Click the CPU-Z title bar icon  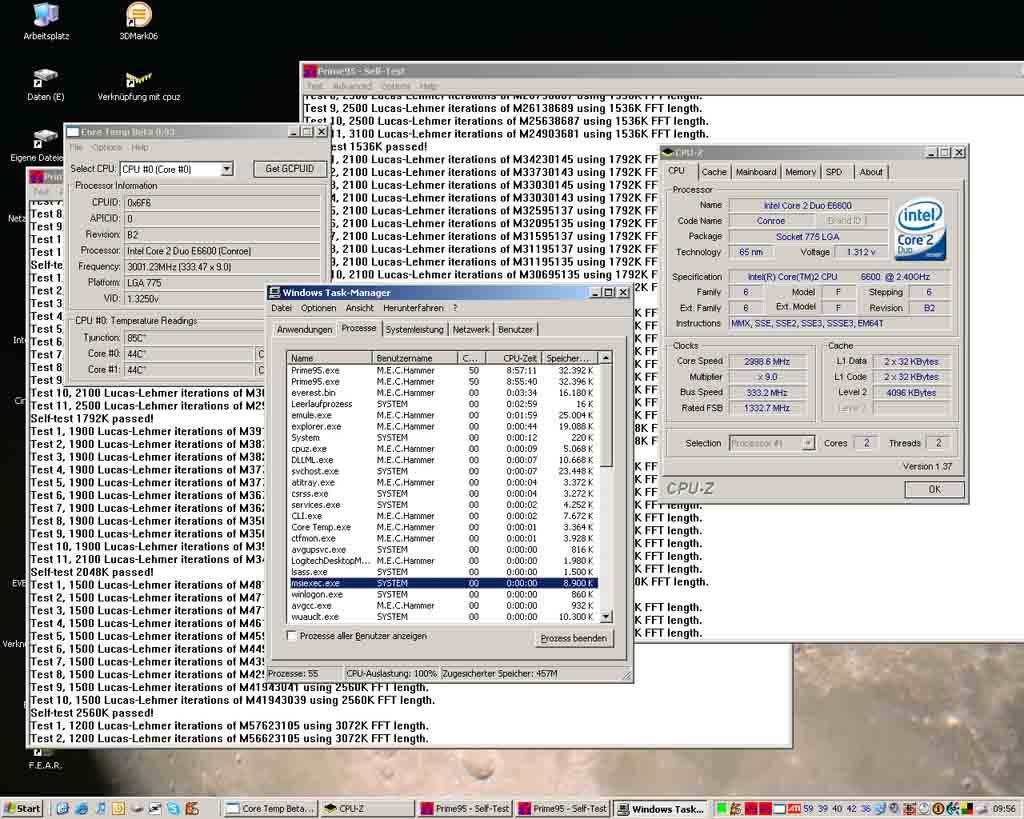pos(667,153)
